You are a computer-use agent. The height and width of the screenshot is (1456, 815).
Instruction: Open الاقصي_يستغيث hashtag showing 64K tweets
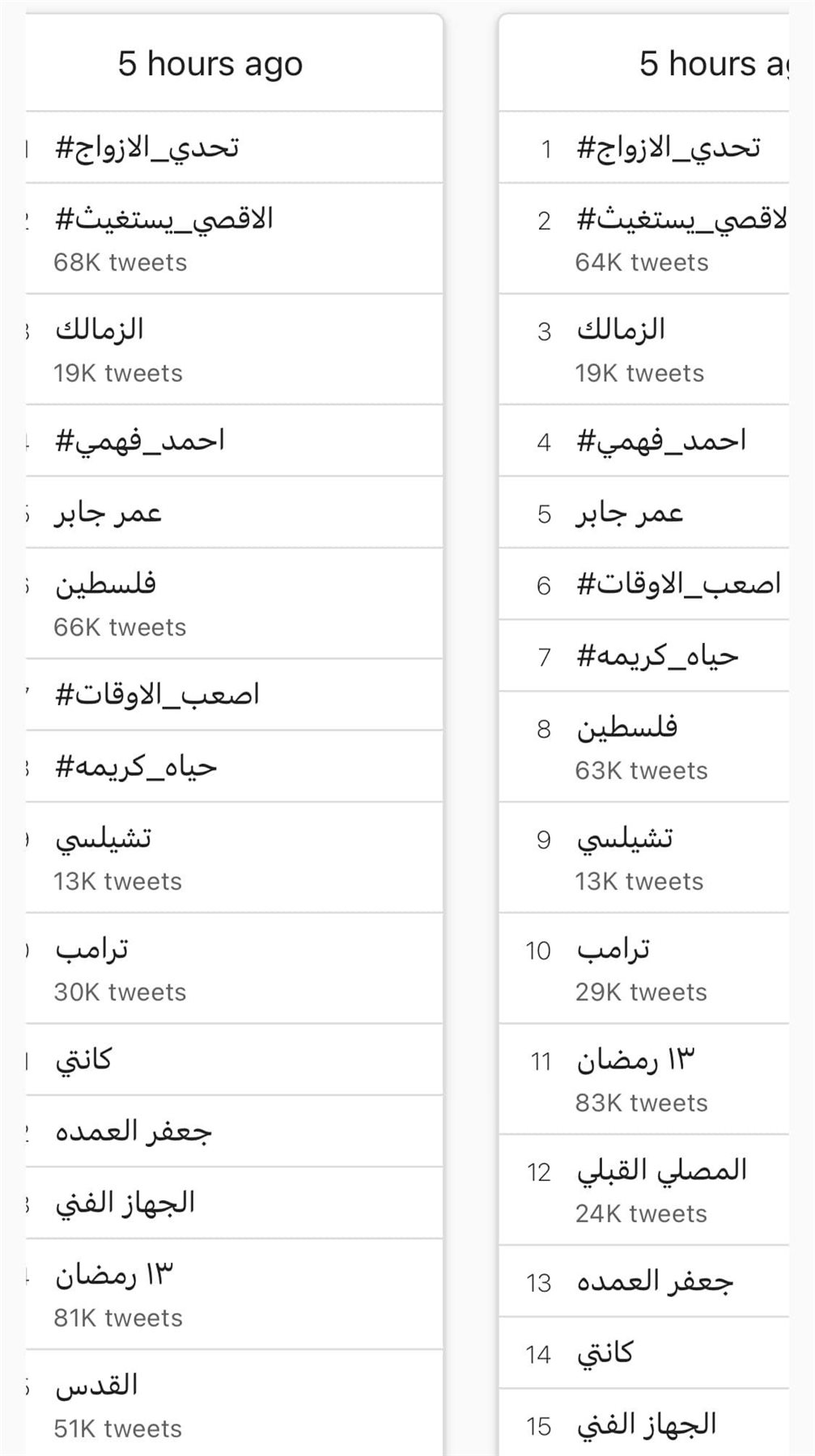pos(681,219)
